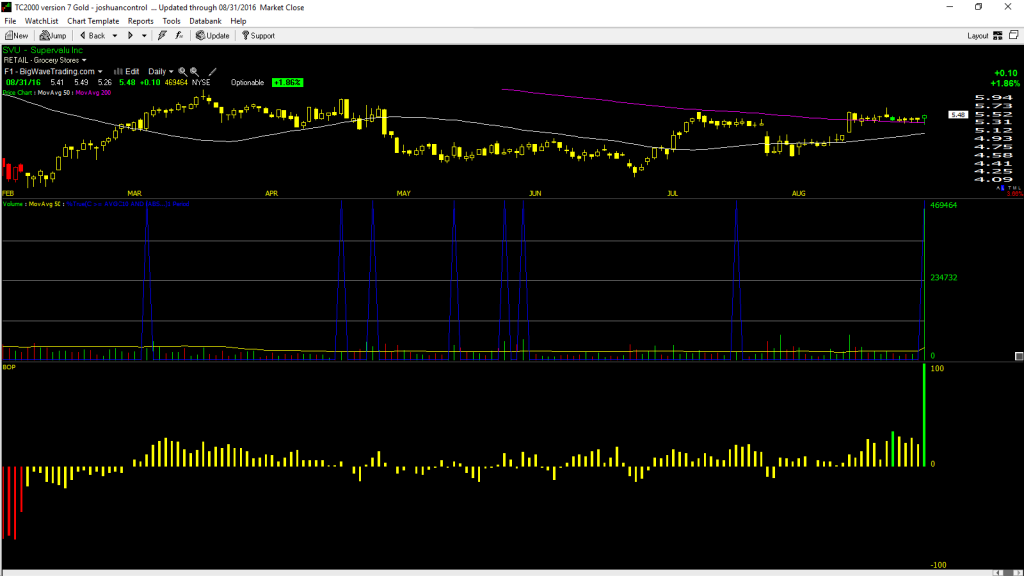Zoom in on the chart with first magnifier
Screen dimensions: 1024x576
tap(183, 72)
